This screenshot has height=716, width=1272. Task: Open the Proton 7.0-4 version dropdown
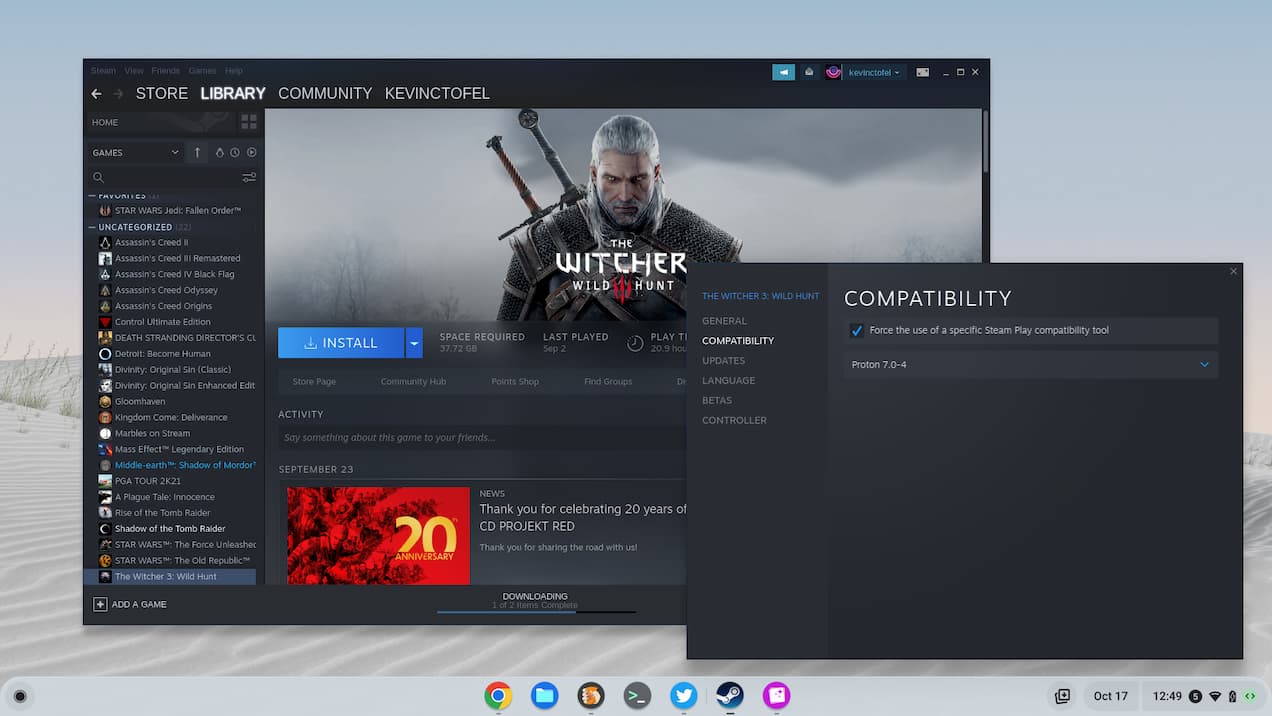(x=1031, y=365)
